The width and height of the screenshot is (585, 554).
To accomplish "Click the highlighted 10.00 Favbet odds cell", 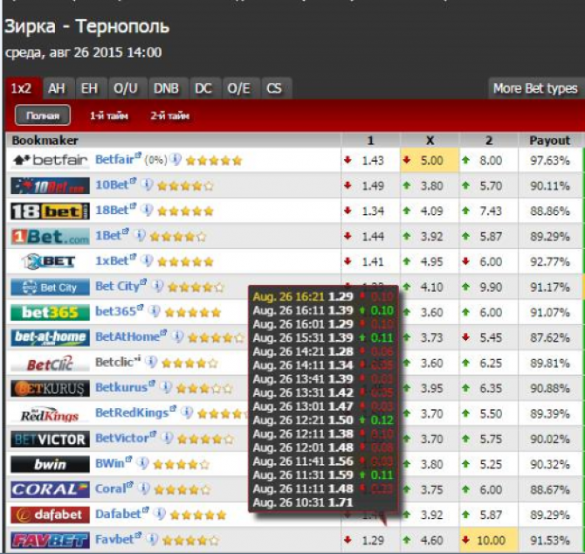I will (489, 540).
